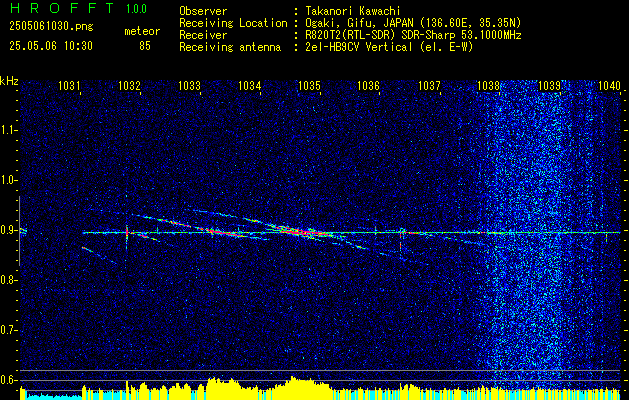Click the 1037 time axis label
The height and width of the screenshot is (400, 629).
429,85
